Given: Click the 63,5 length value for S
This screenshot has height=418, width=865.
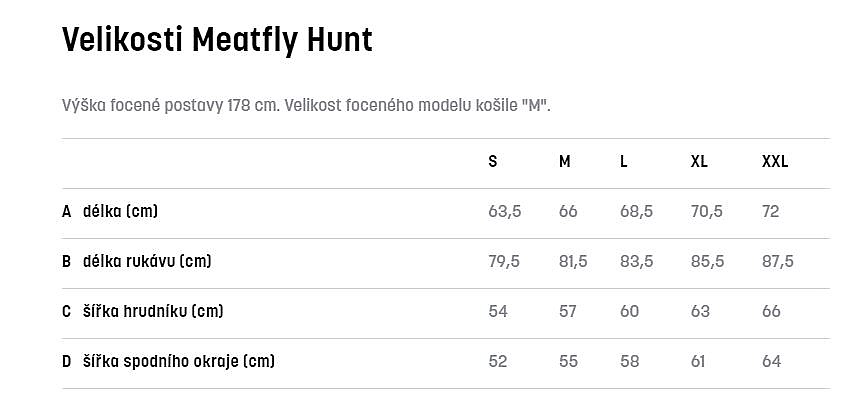Looking at the screenshot, I should 504,212.
